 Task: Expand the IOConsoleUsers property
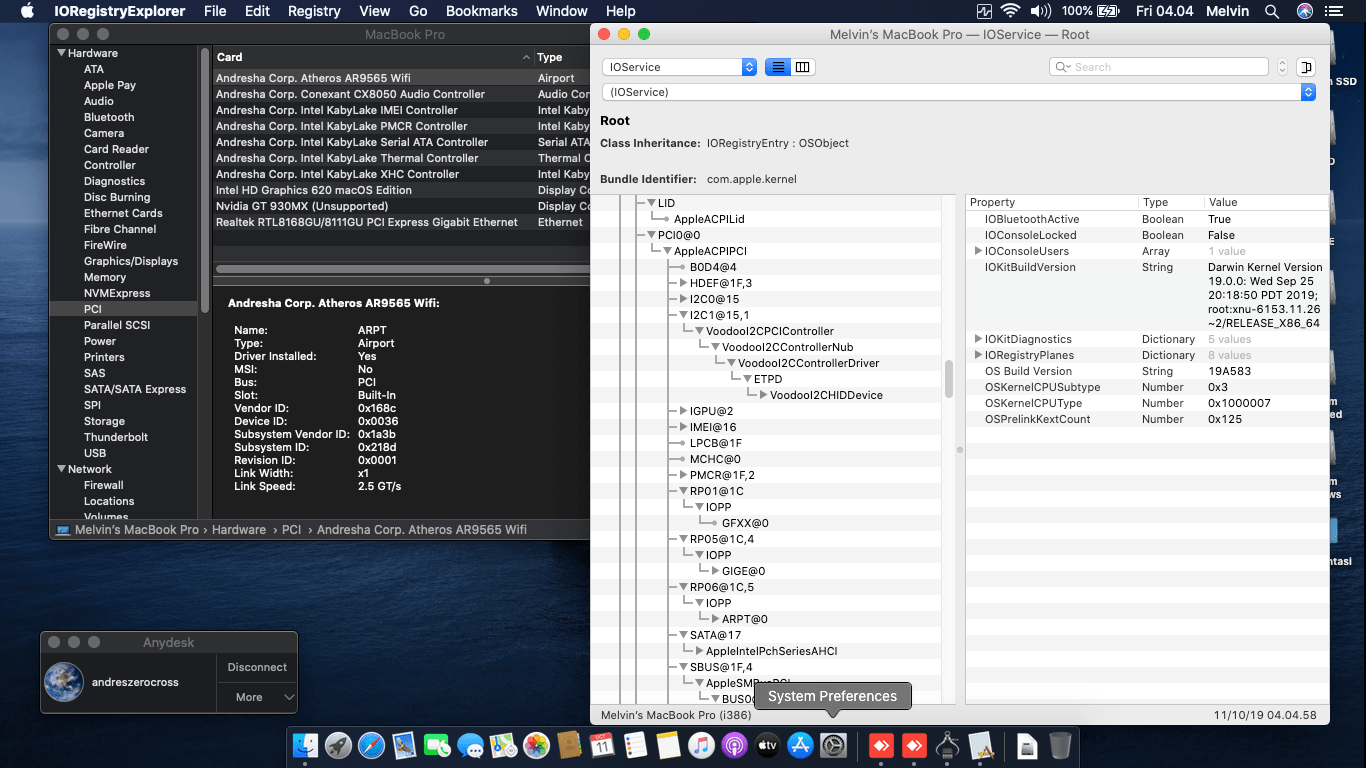click(978, 251)
